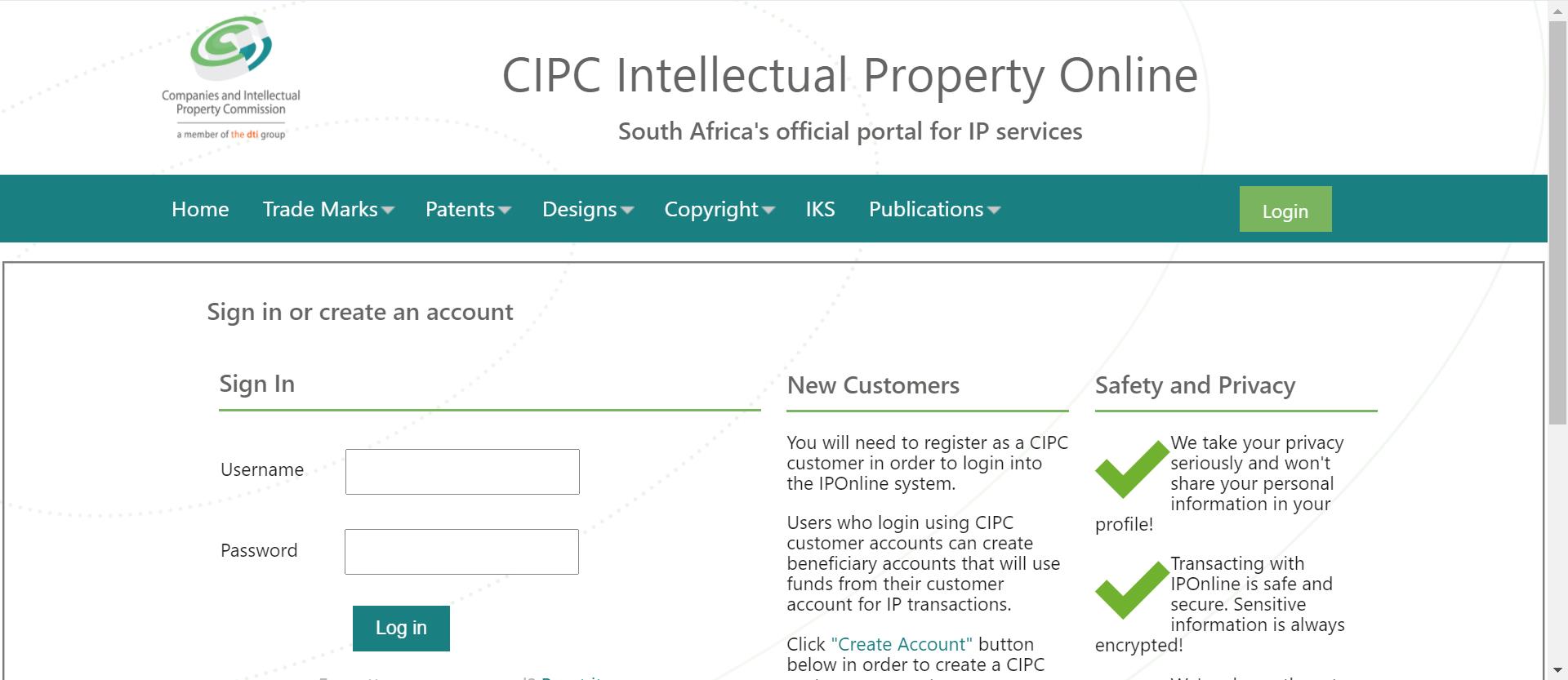Click the Transacting safe green checkmark icon
This screenshot has height=680, width=1568.
pyautogui.click(x=1132, y=589)
